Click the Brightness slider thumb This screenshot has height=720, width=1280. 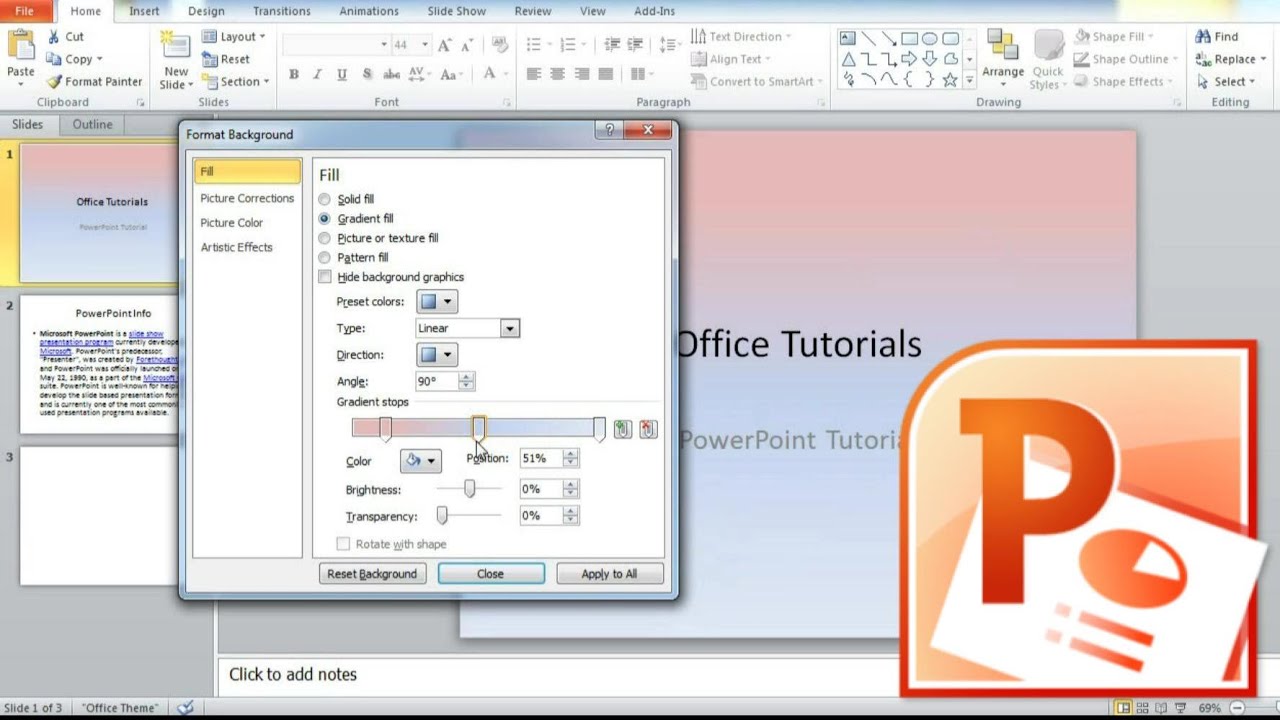[469, 488]
